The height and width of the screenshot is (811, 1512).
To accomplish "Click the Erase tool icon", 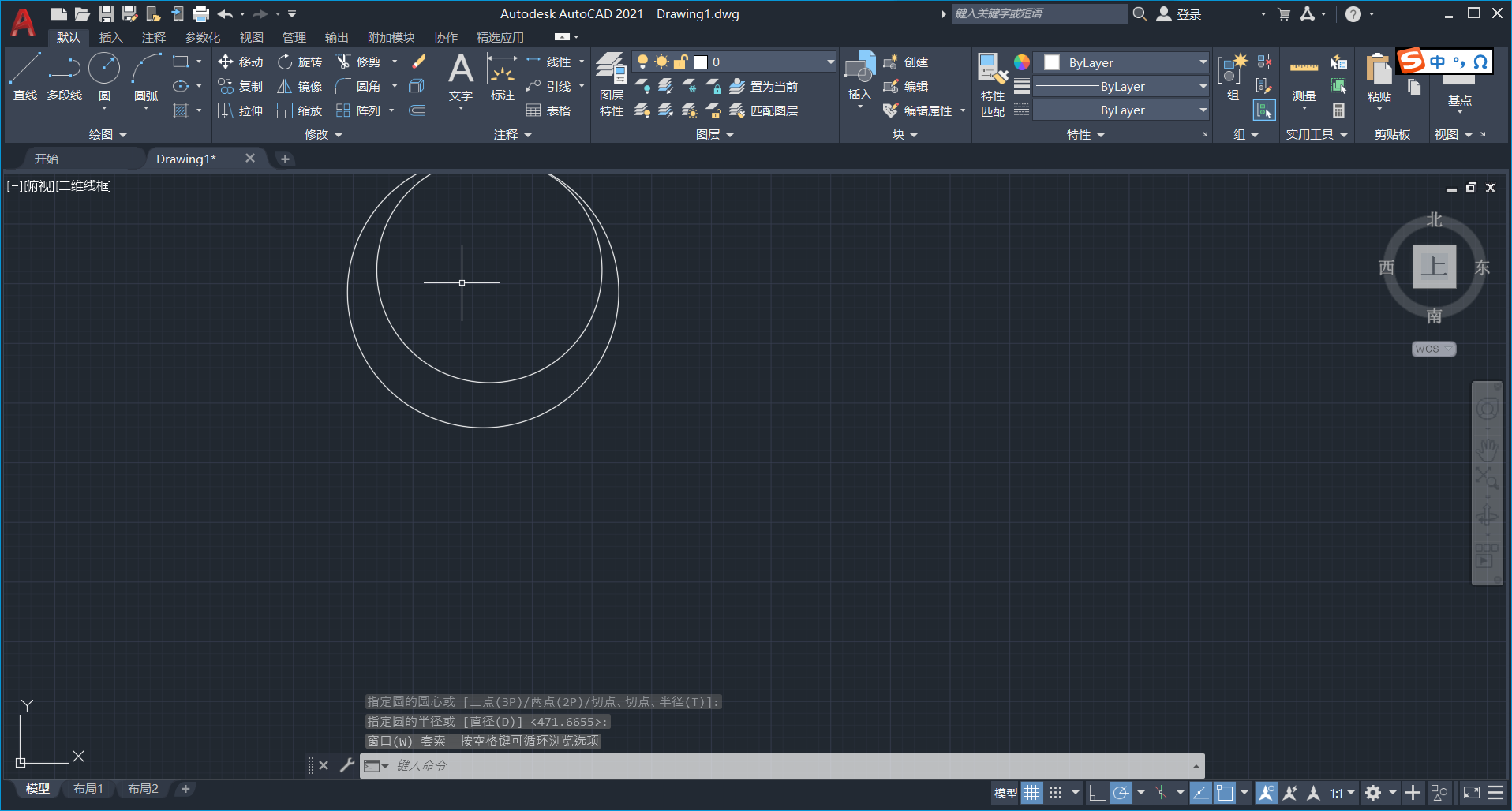I will (417, 62).
